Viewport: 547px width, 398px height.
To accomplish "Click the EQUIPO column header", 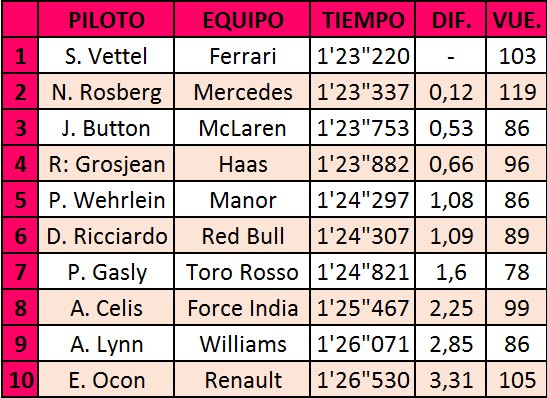I will (242, 20).
